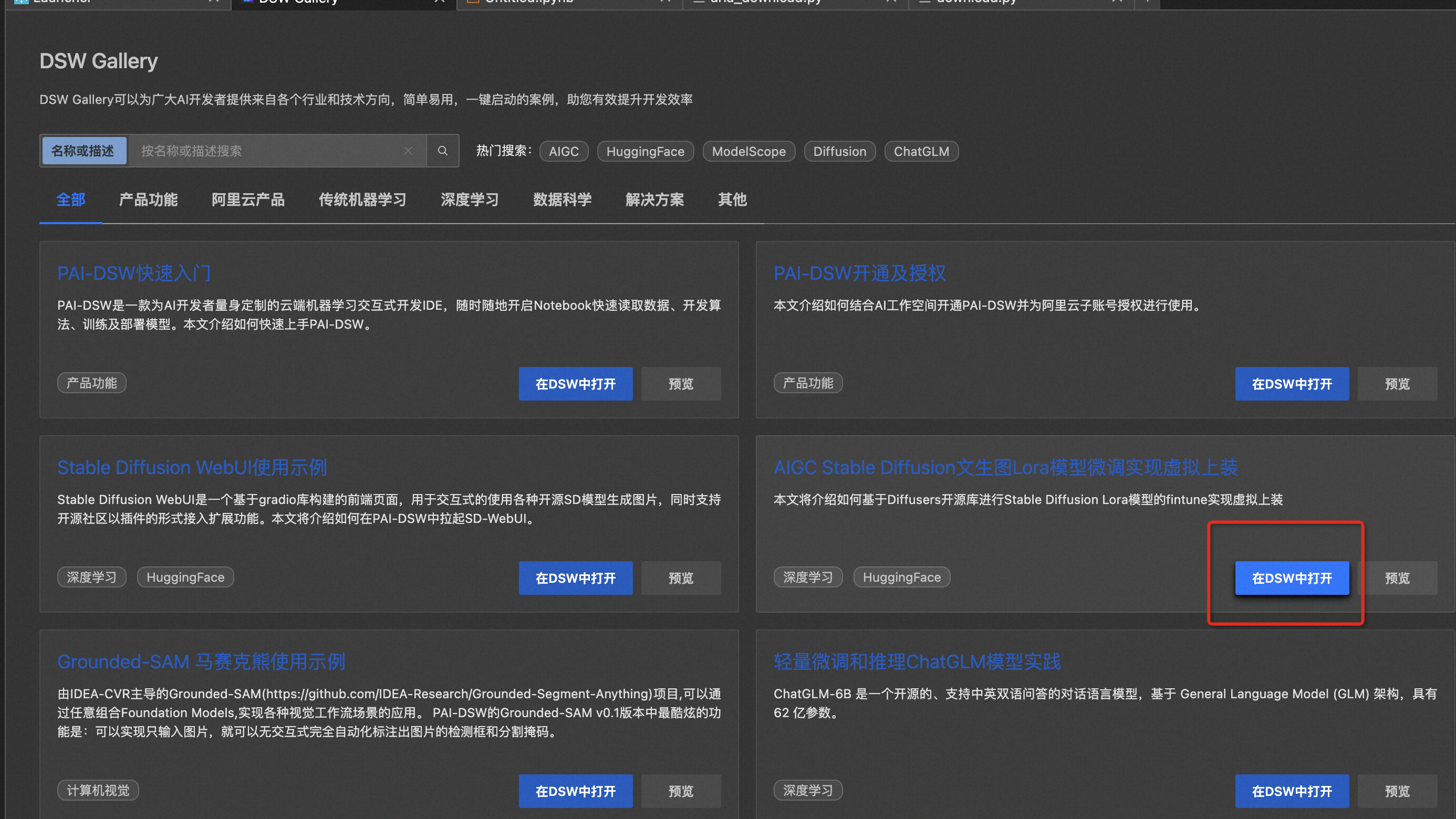This screenshot has height=819, width=1456.
Task: Switch to the 深度学习 tab
Action: (x=470, y=199)
